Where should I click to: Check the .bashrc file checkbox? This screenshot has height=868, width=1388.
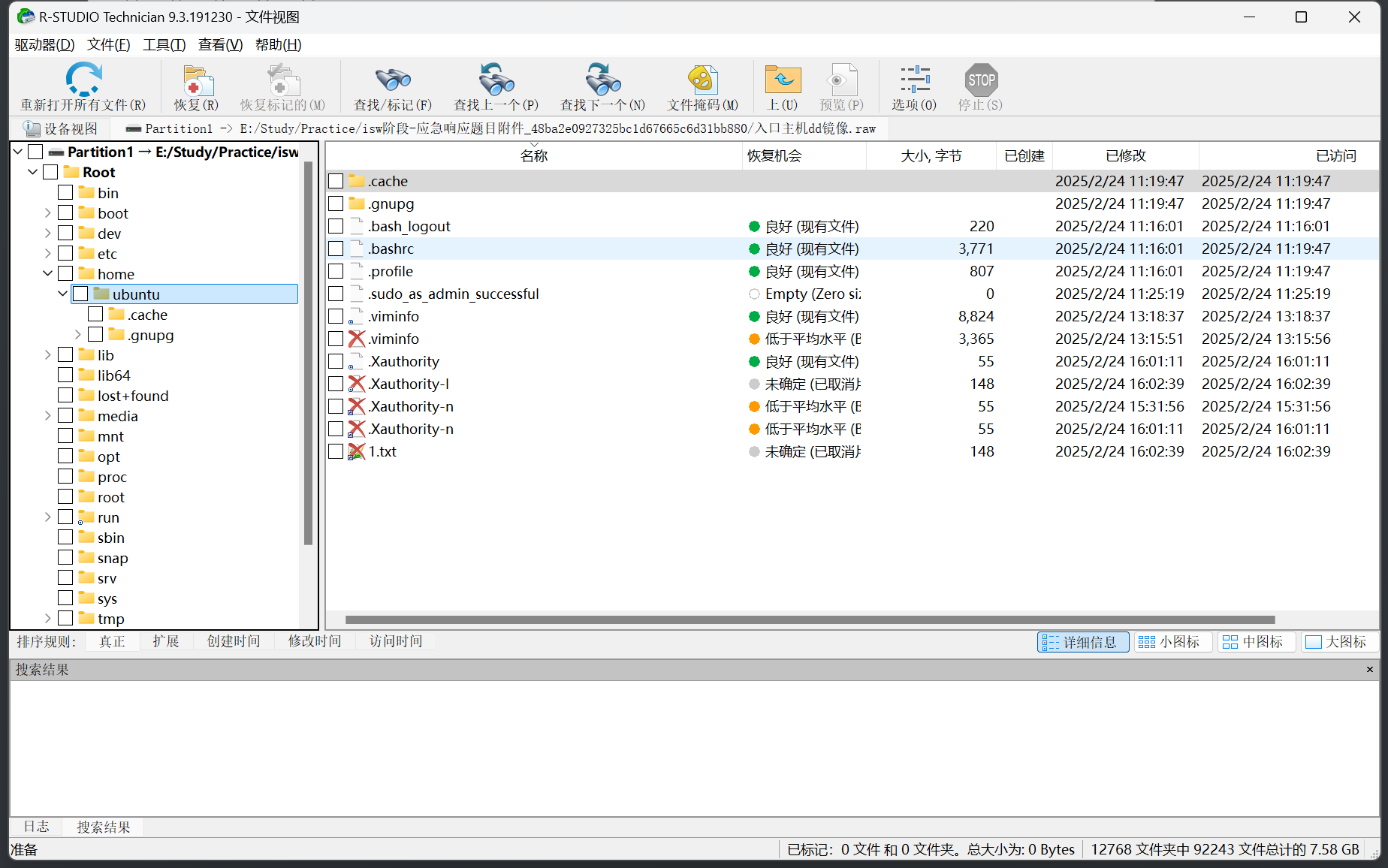(x=336, y=249)
